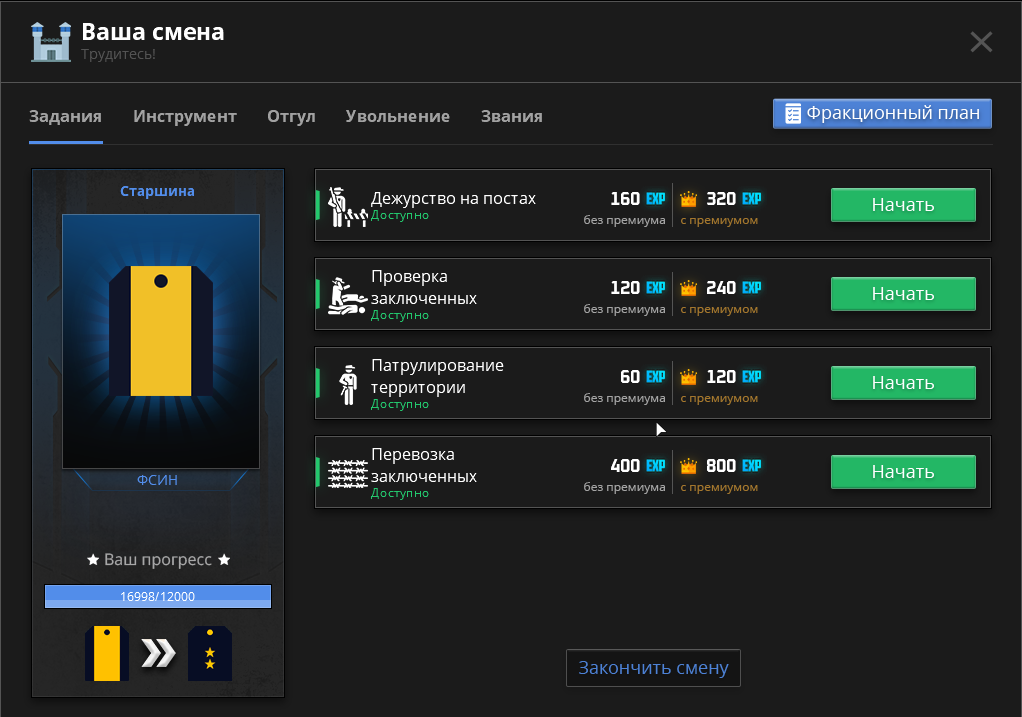This screenshot has width=1022, height=717.
Task: Open the Отгул tab
Action: 291,116
